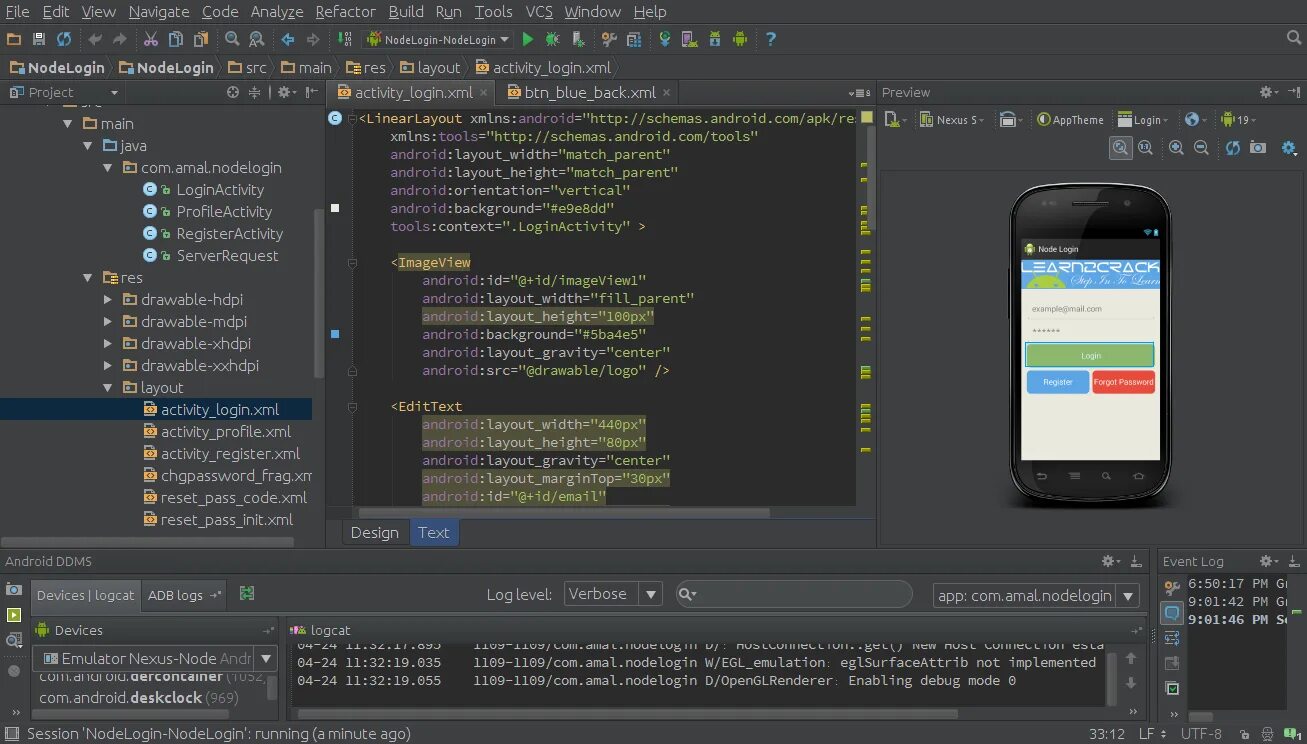Image resolution: width=1307 pixels, height=744 pixels.
Task: Click Actual Size 1:1 zoom icon
Action: click(1145, 147)
